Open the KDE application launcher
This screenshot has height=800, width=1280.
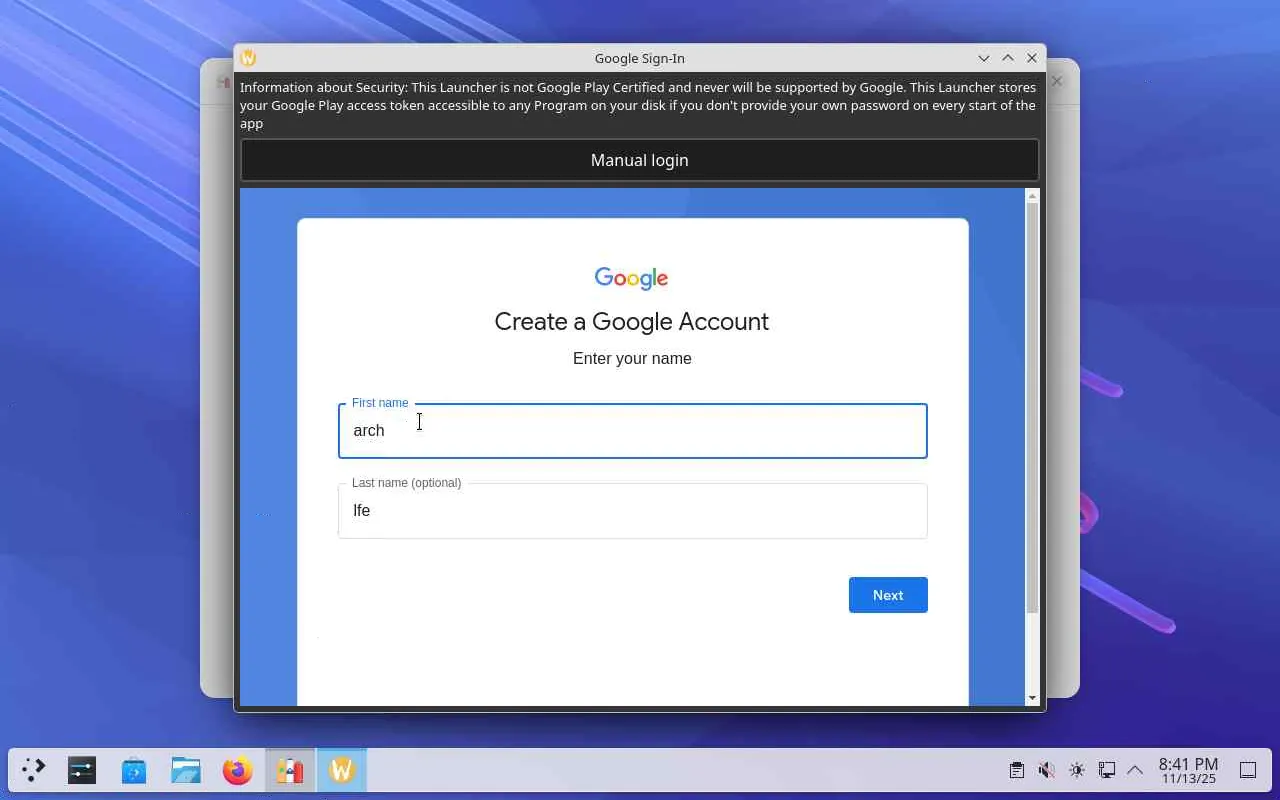coord(34,770)
